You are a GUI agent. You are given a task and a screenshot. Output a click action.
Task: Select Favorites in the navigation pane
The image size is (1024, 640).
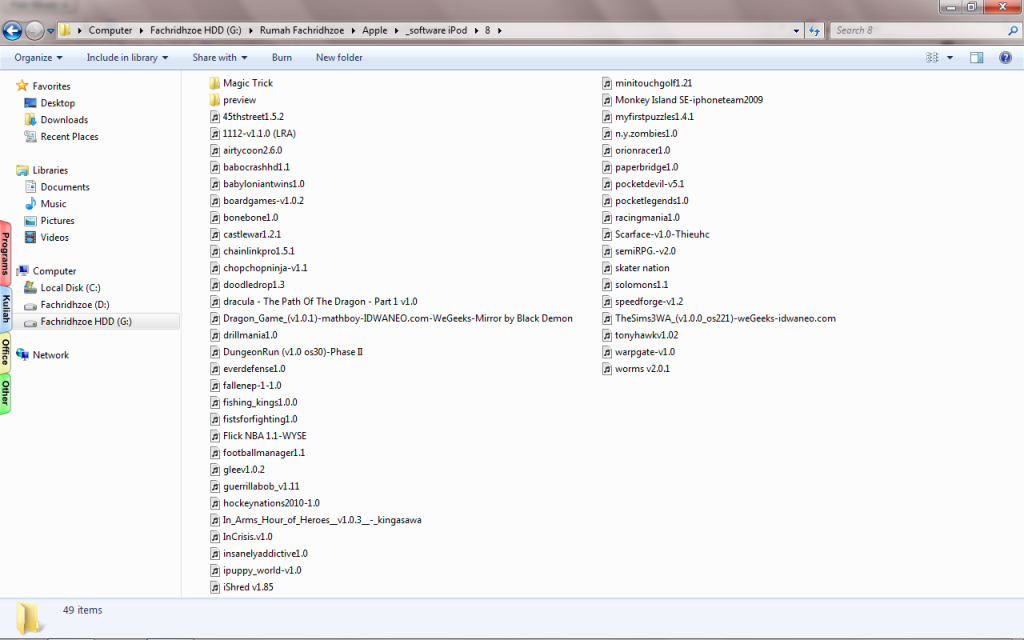(x=51, y=86)
